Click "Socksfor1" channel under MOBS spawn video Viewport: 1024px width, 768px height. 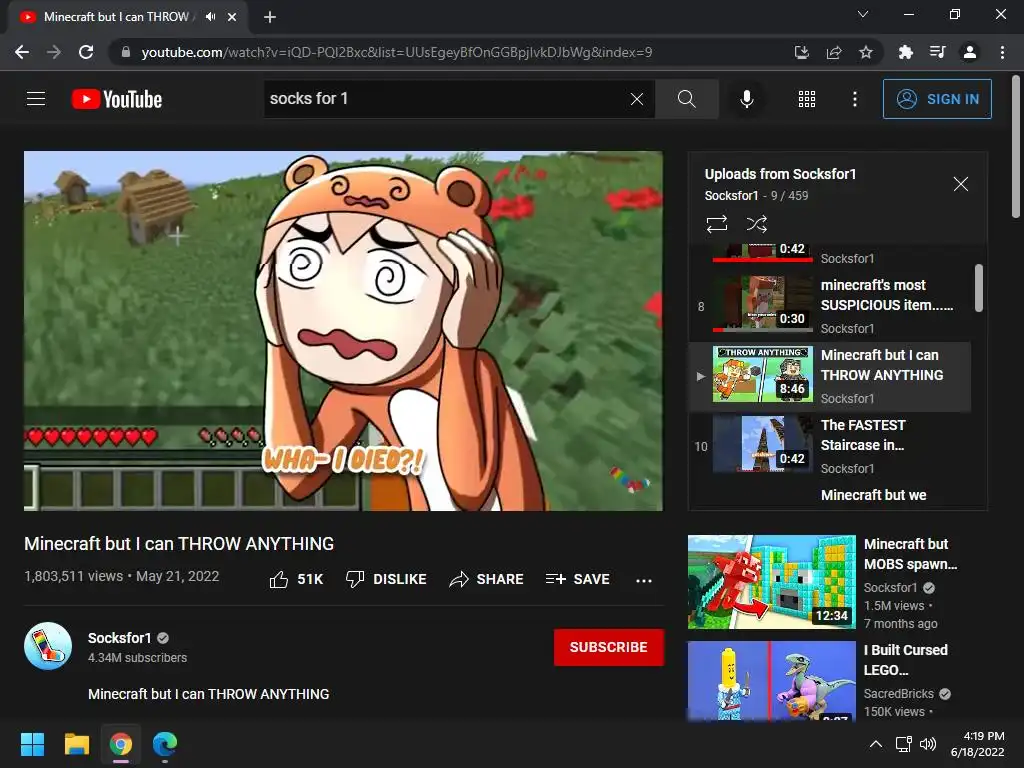(x=890, y=588)
